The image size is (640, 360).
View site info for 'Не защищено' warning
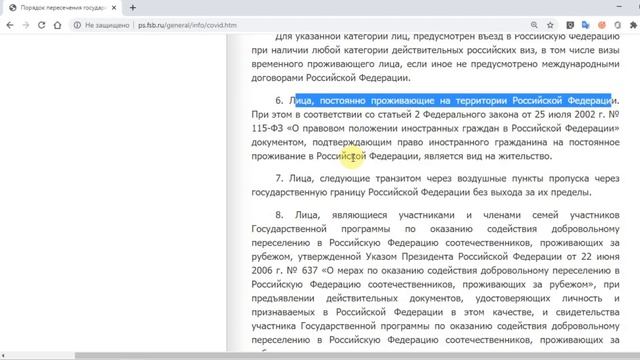click(101, 25)
